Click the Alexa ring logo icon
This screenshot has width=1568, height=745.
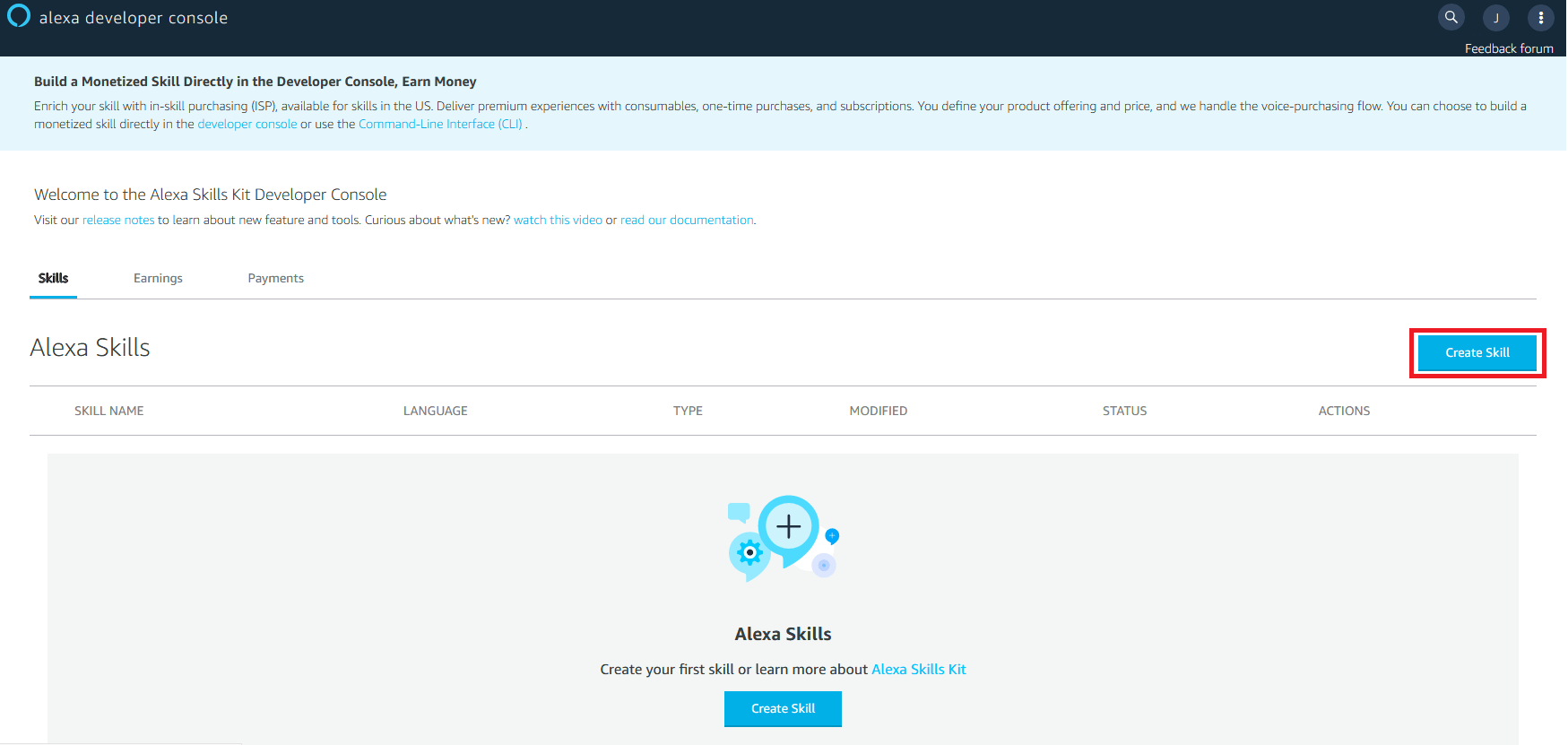(x=18, y=16)
